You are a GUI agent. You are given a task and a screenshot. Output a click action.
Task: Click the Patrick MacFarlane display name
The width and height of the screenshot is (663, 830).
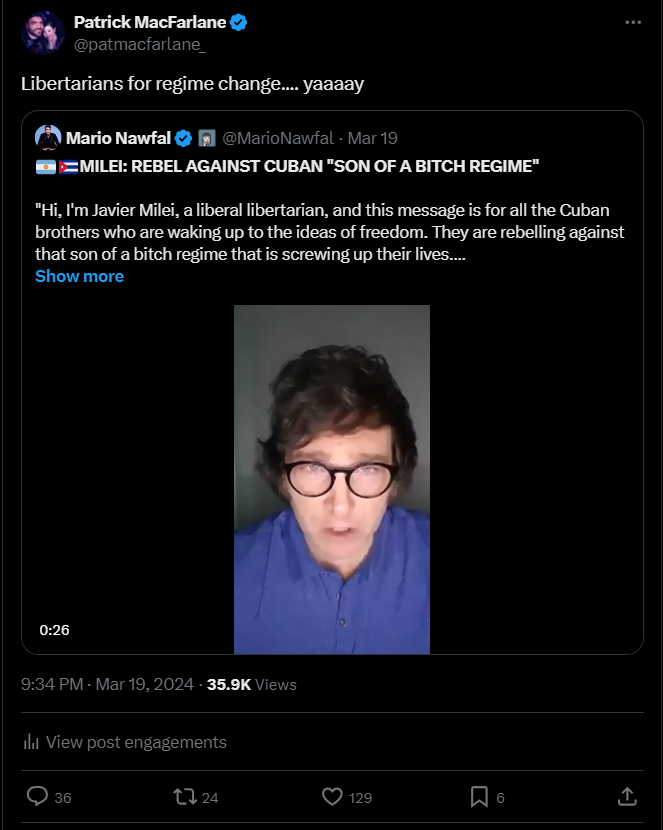(x=149, y=23)
